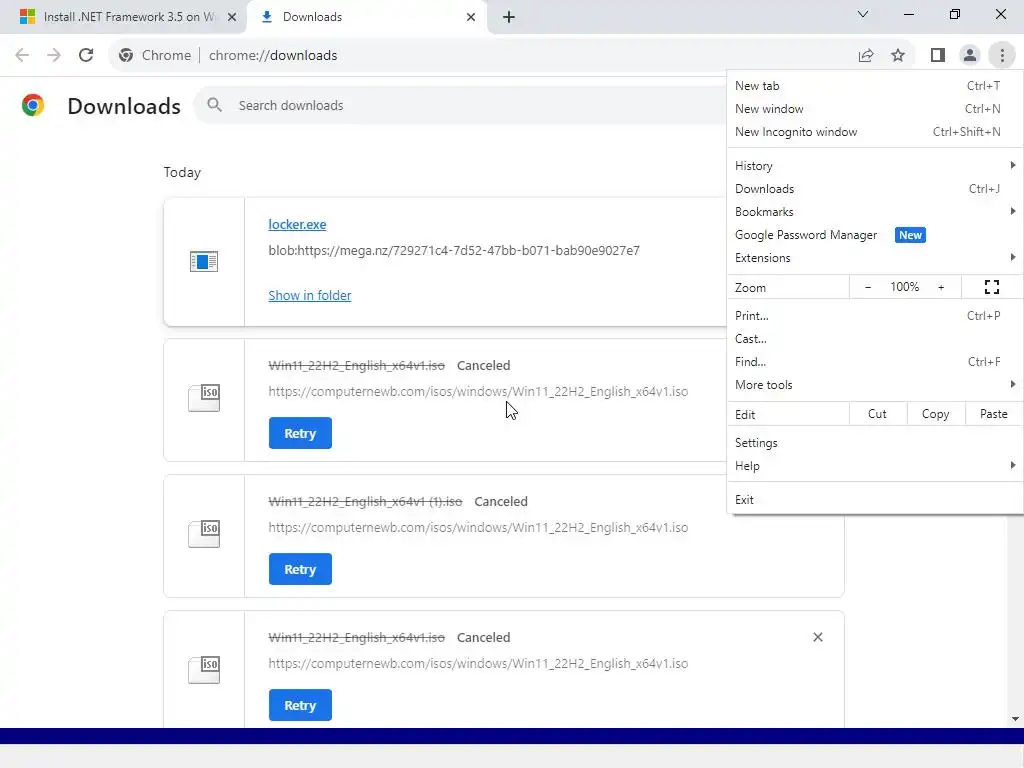Retry the Win11_22H2_English_x64v1 (1).iso download
Image resolution: width=1024 pixels, height=768 pixels.
click(x=300, y=569)
